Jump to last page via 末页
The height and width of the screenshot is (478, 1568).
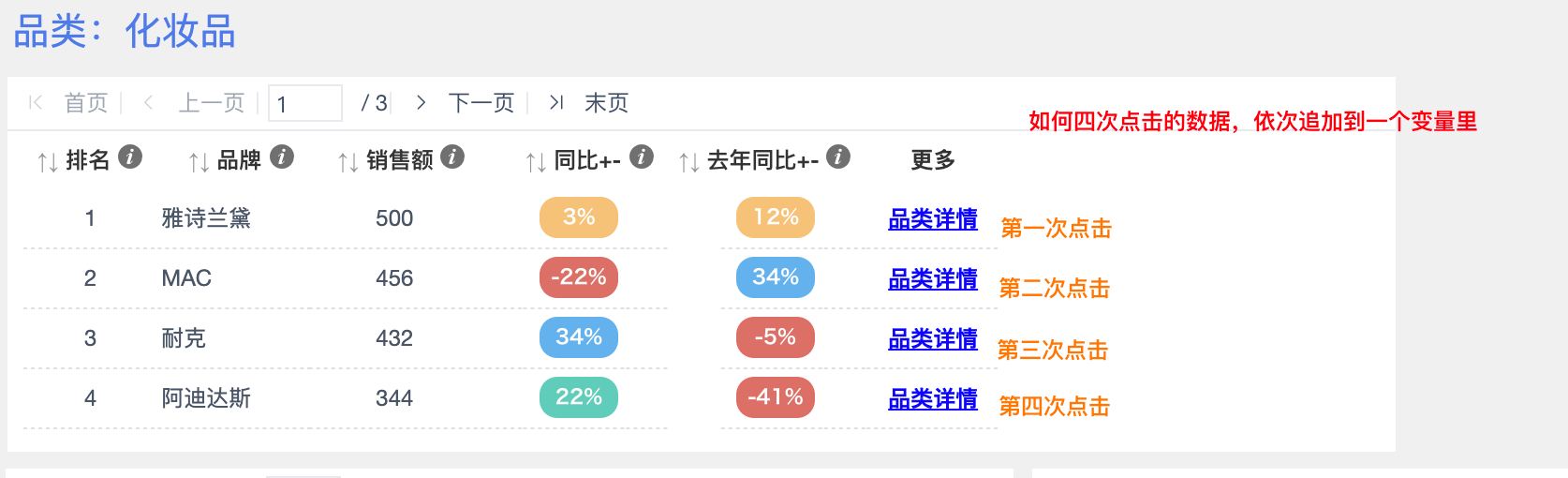coord(606,102)
